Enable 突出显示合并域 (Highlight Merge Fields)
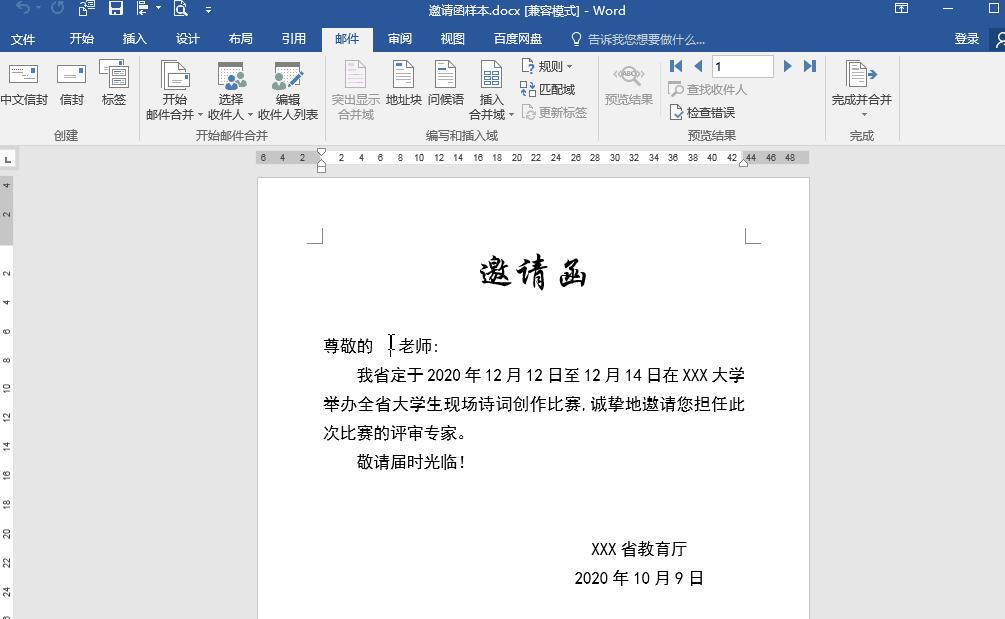The image size is (1005, 619). 355,85
